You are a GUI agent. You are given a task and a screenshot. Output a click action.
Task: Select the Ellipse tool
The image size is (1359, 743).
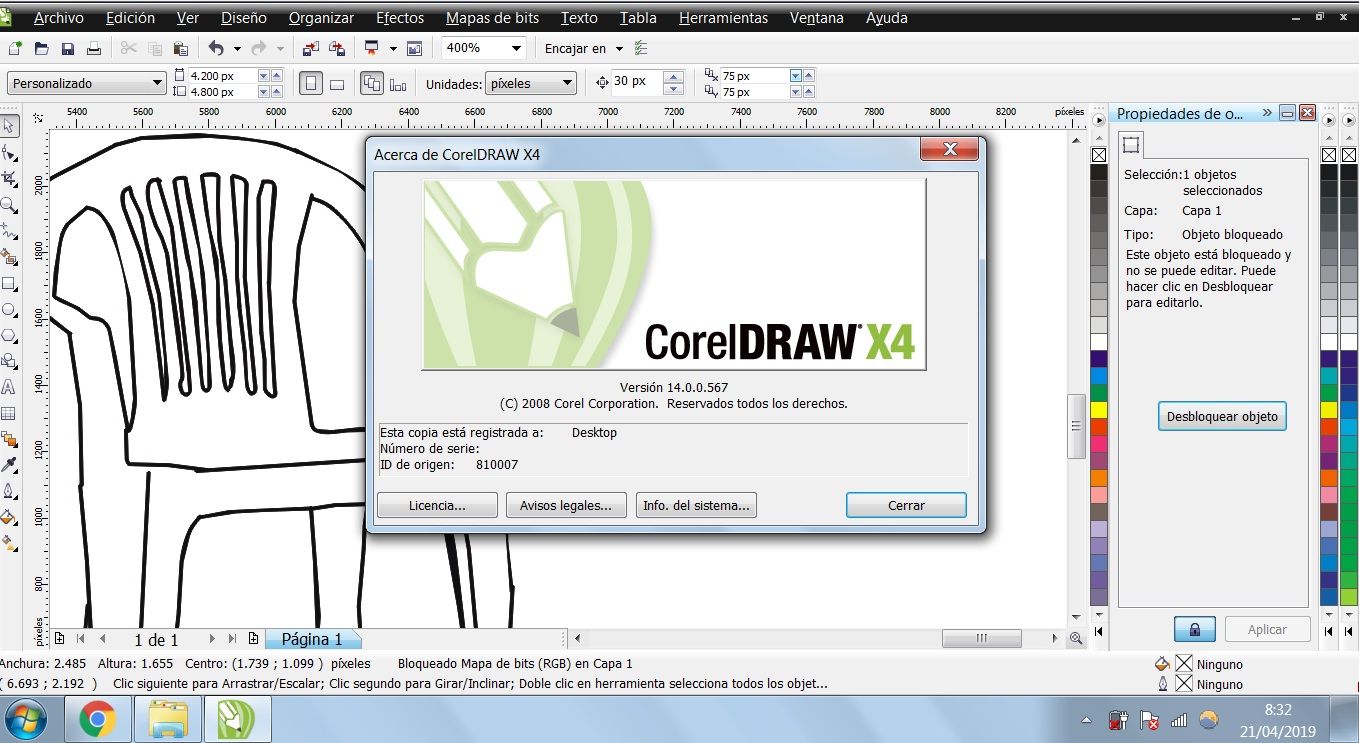(9, 309)
